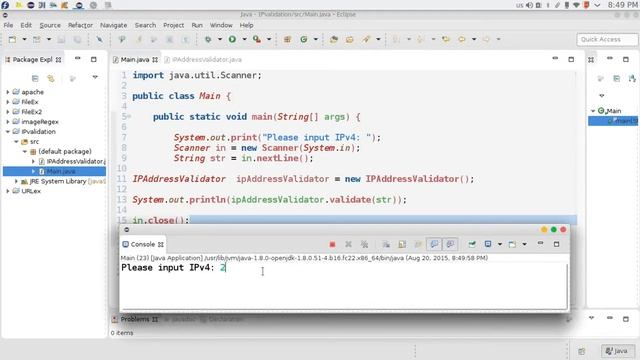Screen dimensions: 640x360
Task: Click the Back navigation arrow icon
Action: 462,39
